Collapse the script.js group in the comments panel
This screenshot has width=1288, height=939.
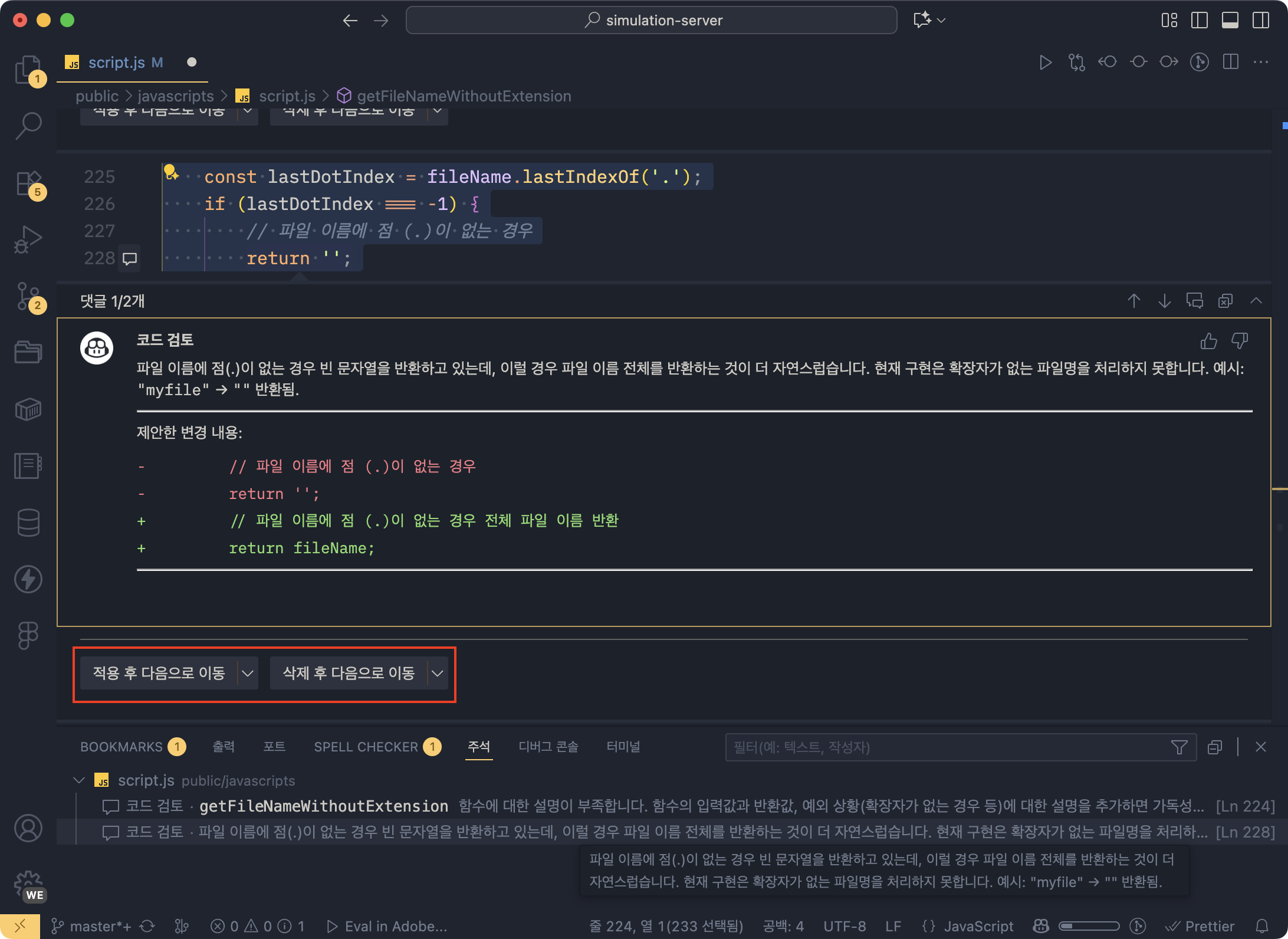click(x=80, y=780)
